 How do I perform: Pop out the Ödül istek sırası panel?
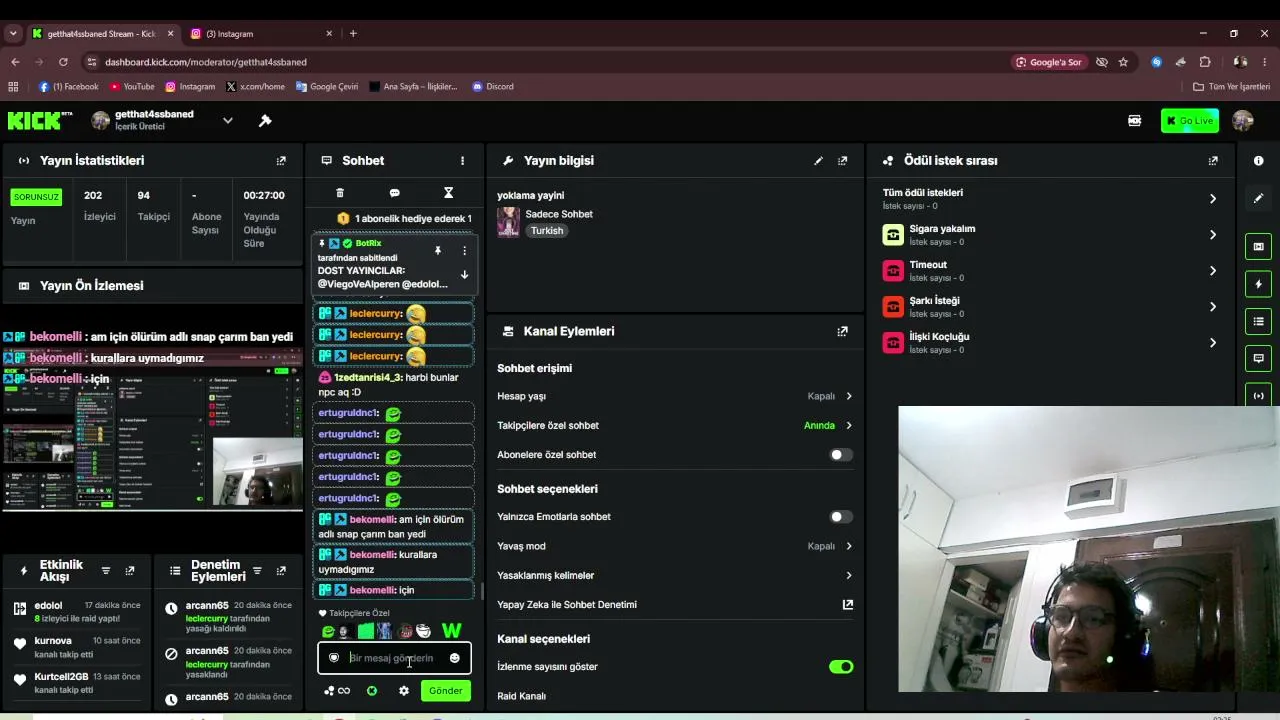tap(1213, 160)
